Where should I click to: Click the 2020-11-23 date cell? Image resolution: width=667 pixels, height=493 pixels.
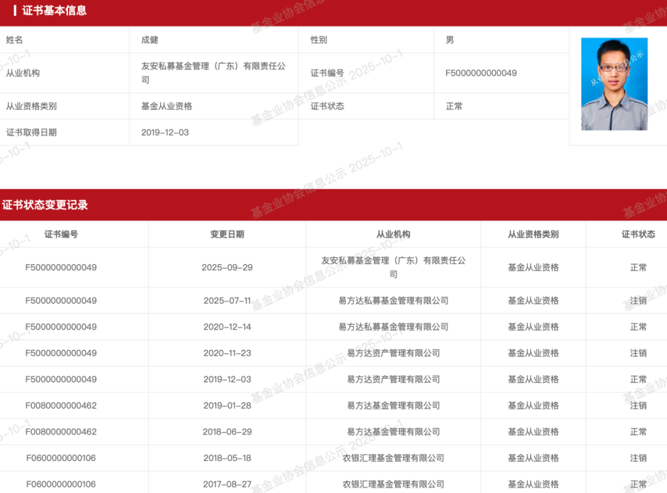pyautogui.click(x=227, y=353)
